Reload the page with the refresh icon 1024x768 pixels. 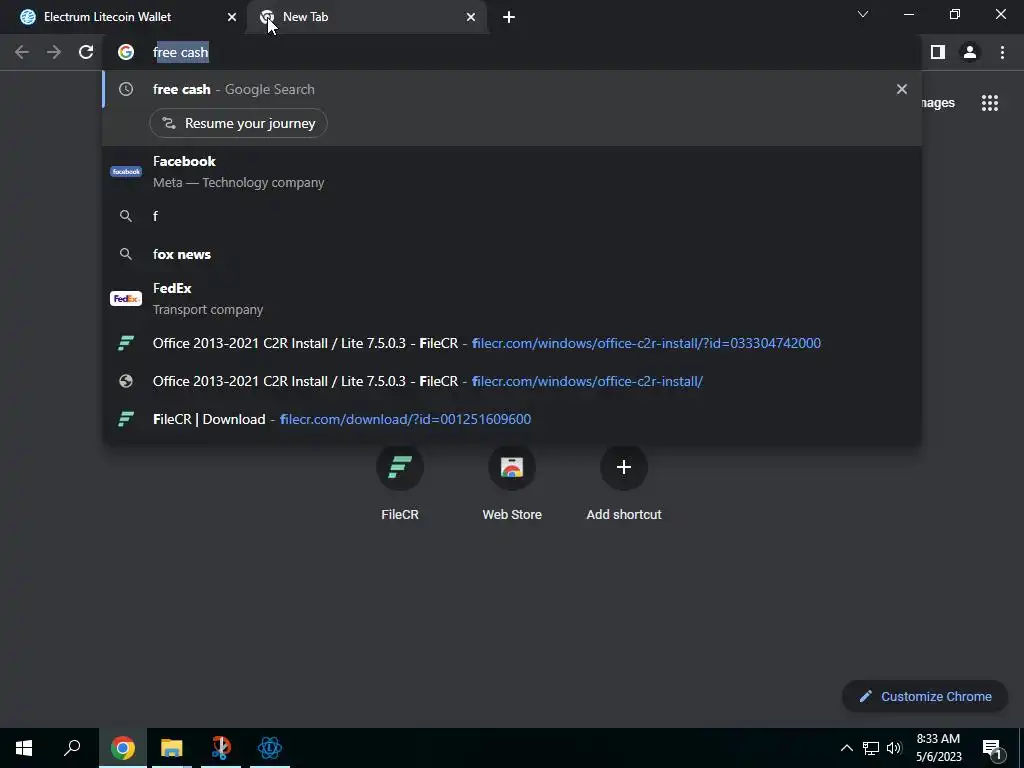pyautogui.click(x=86, y=52)
